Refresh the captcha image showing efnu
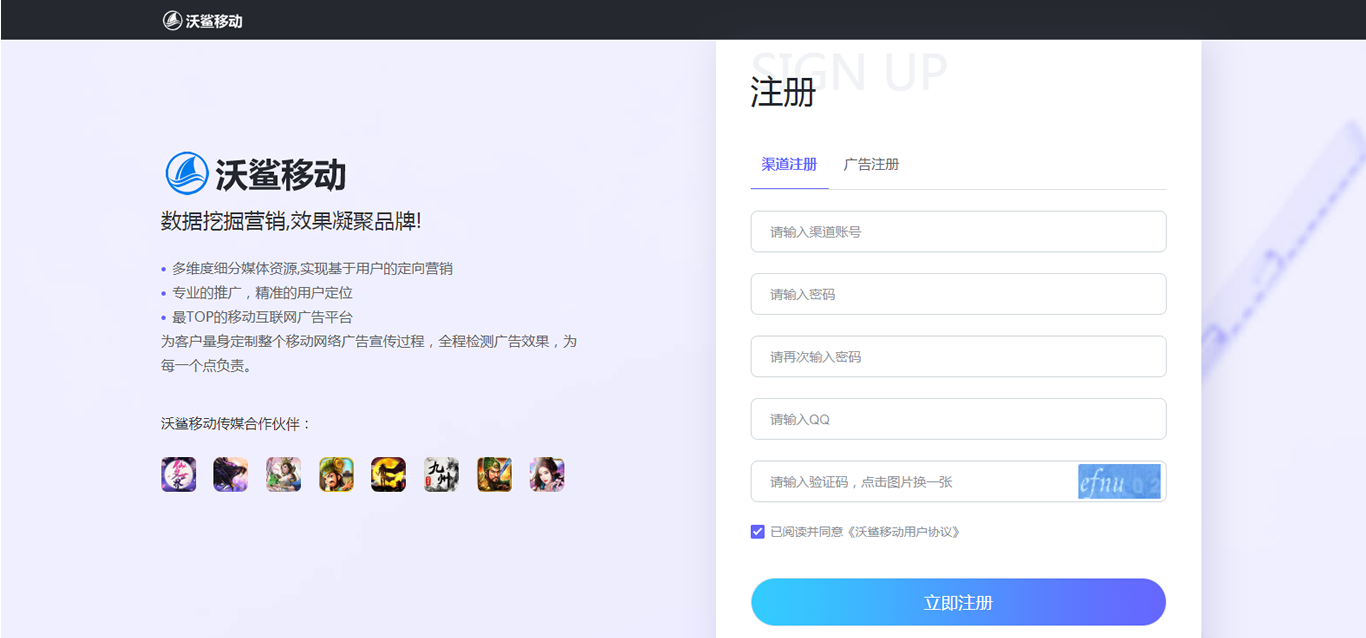The width and height of the screenshot is (1366, 638). [x=1119, y=482]
